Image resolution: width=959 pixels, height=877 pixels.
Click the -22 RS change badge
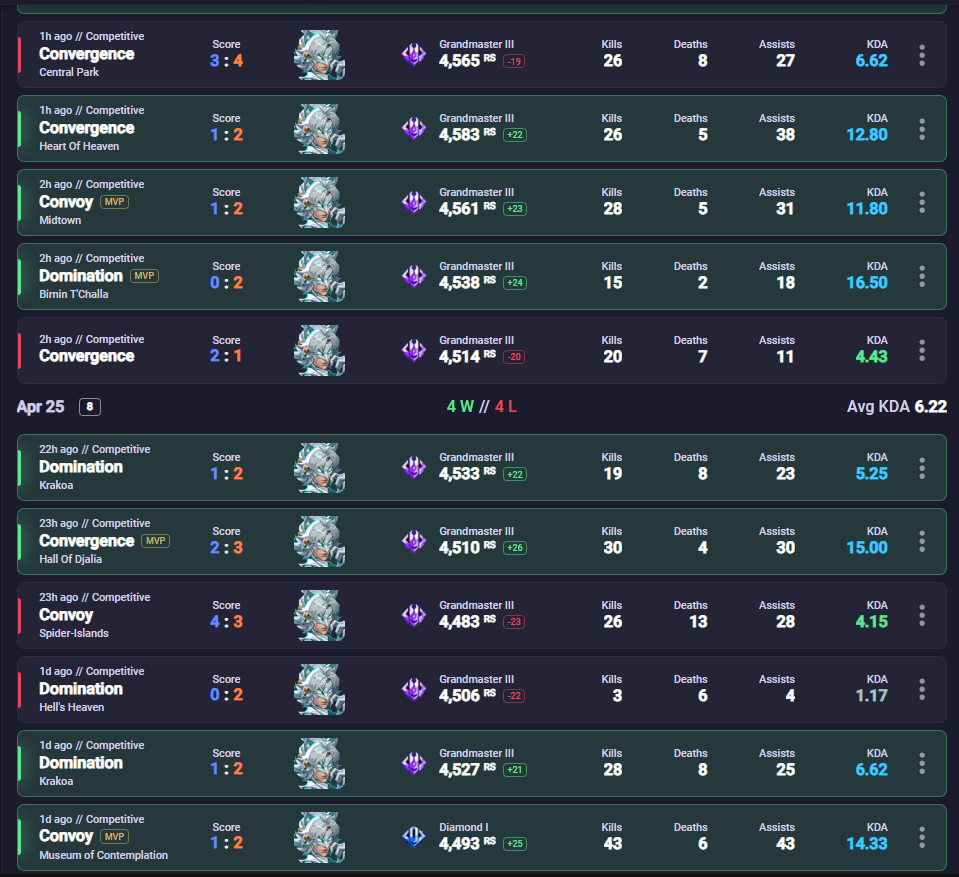[x=514, y=696]
